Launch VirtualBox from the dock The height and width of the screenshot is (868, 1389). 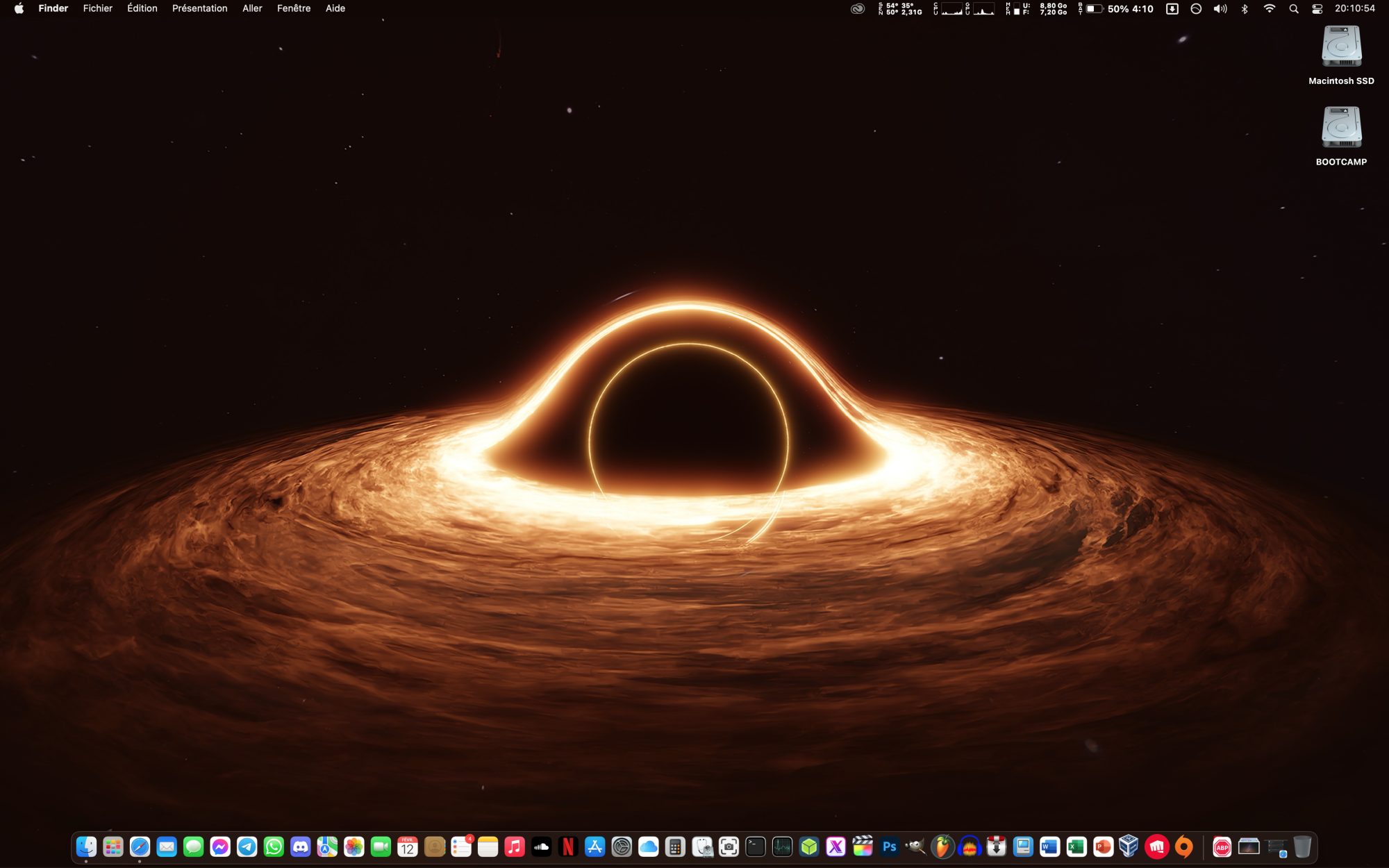tap(1129, 846)
